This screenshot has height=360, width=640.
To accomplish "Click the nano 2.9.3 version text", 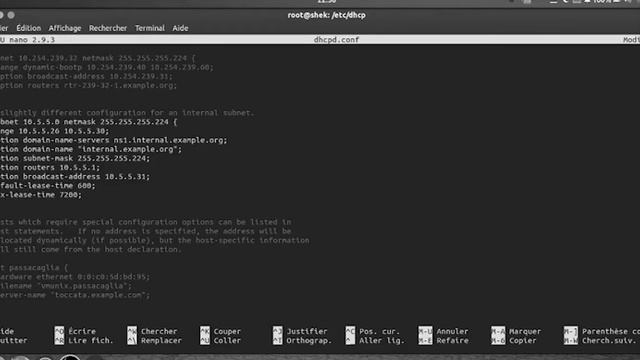I will [x=32, y=40].
